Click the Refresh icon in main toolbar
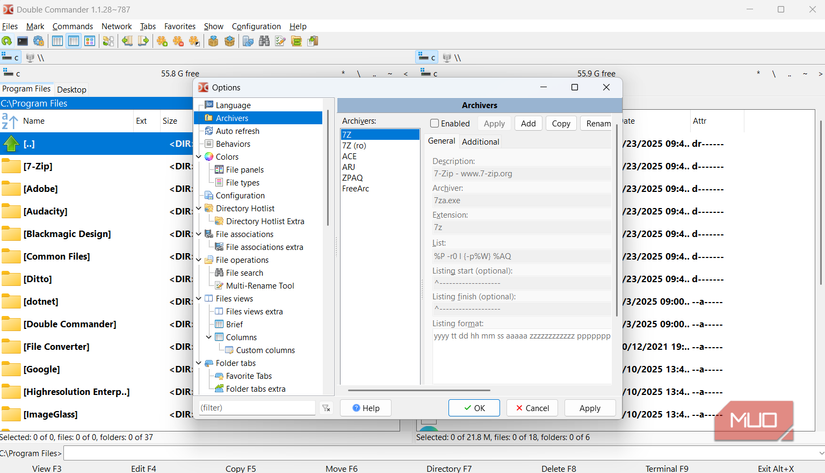825x473 pixels. (x=7, y=41)
